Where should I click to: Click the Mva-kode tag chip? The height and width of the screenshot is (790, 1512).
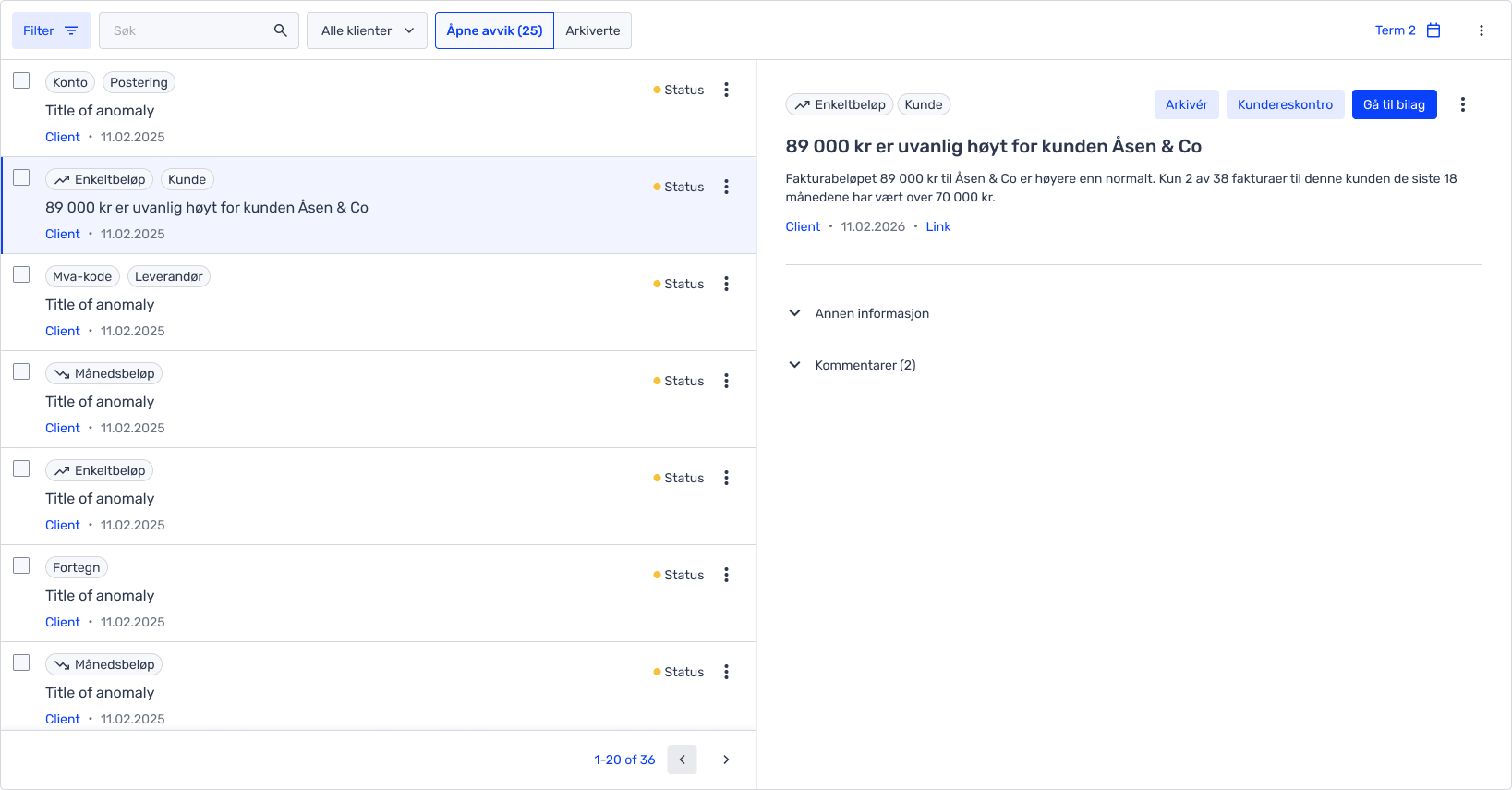(82, 276)
